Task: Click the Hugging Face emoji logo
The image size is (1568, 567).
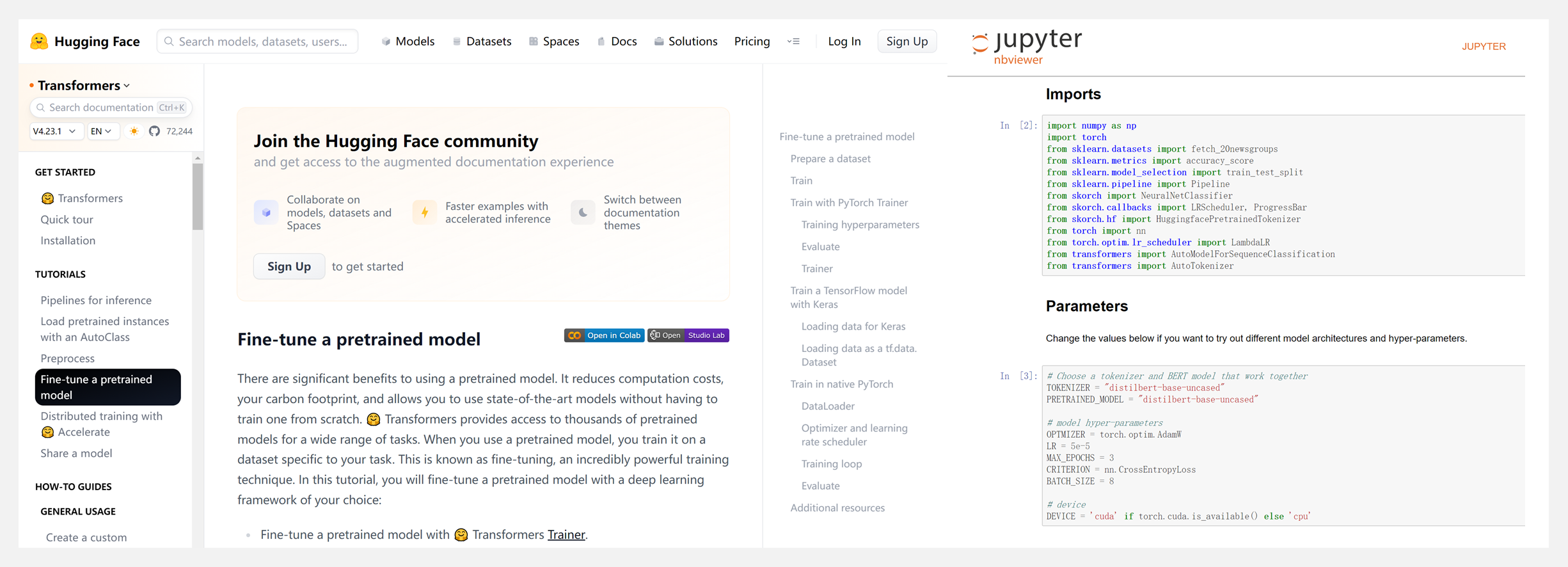Action: point(39,42)
